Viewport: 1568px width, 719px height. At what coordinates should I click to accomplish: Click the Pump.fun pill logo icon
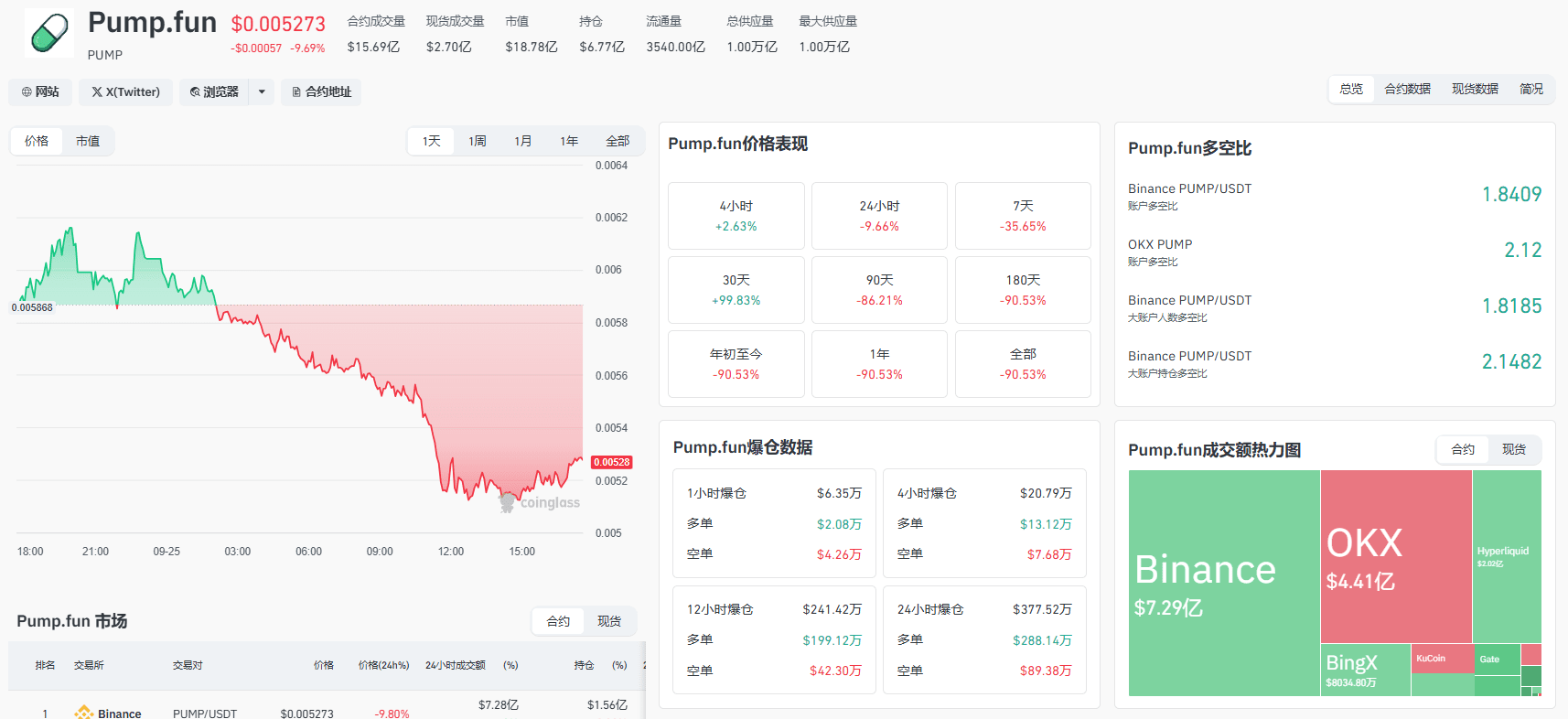(x=49, y=33)
